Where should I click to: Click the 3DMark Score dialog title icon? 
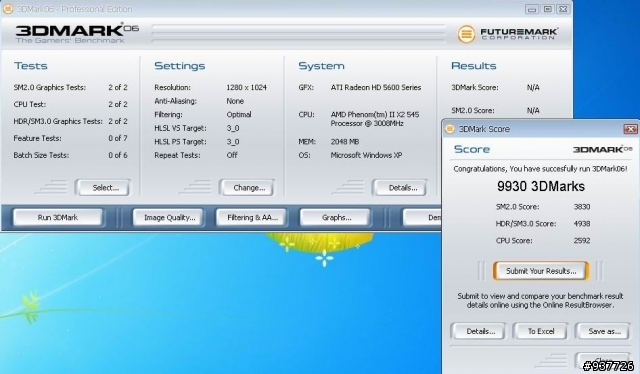449,129
